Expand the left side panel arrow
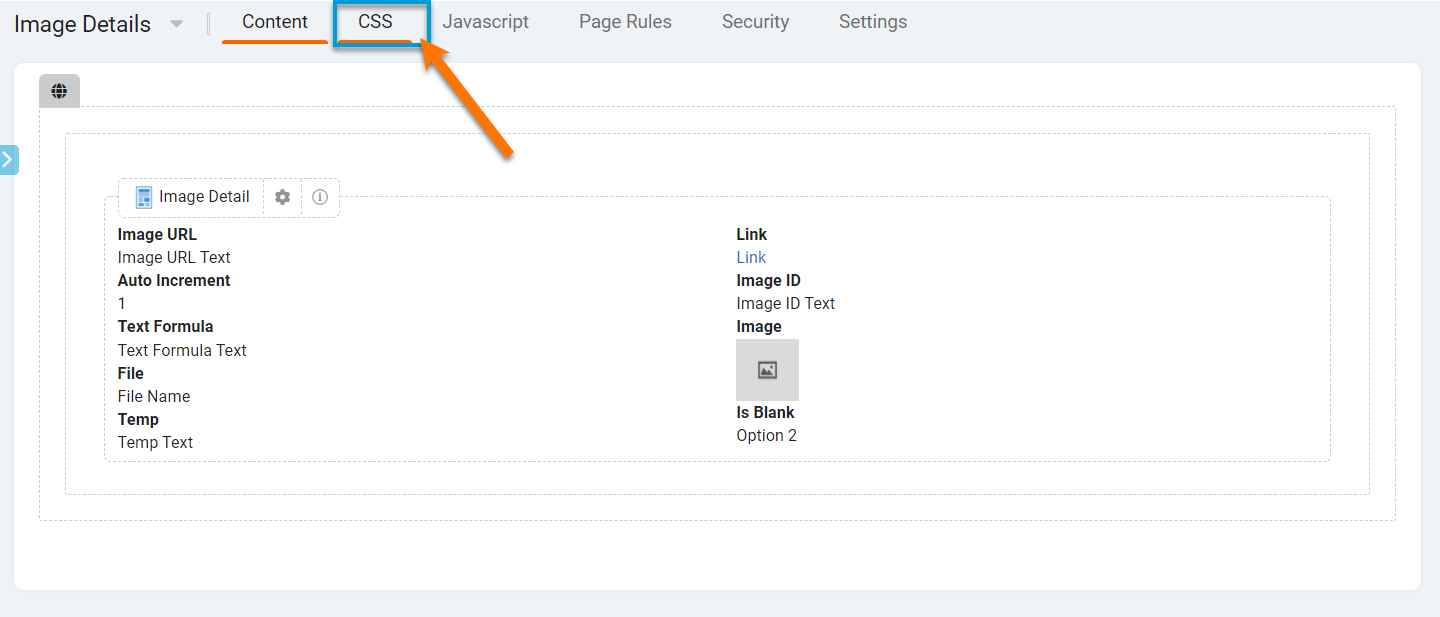 click(8, 160)
